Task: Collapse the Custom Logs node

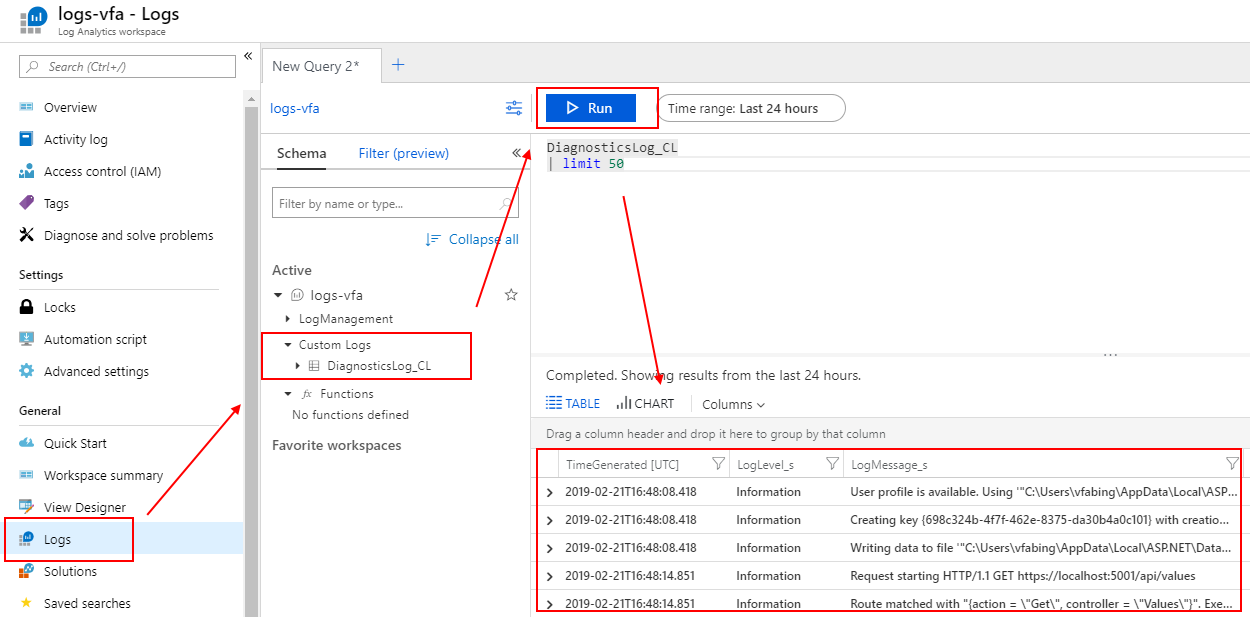Action: [x=288, y=344]
